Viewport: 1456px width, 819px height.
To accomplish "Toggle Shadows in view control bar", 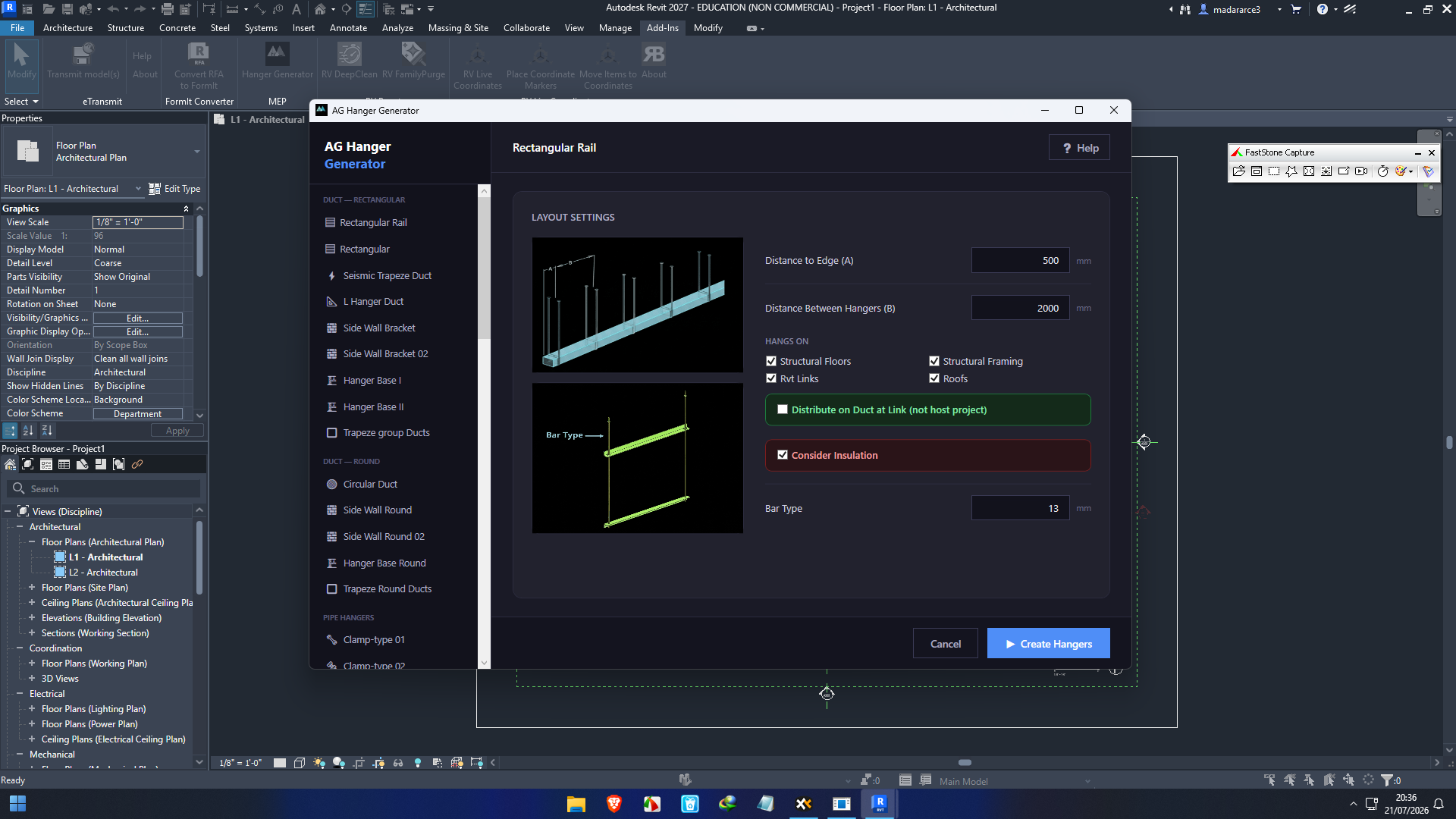I will point(339,763).
